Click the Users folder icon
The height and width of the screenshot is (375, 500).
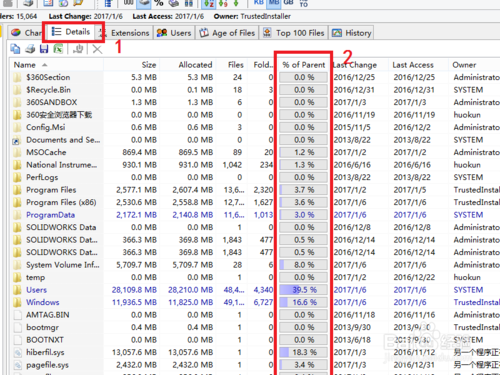(17, 290)
